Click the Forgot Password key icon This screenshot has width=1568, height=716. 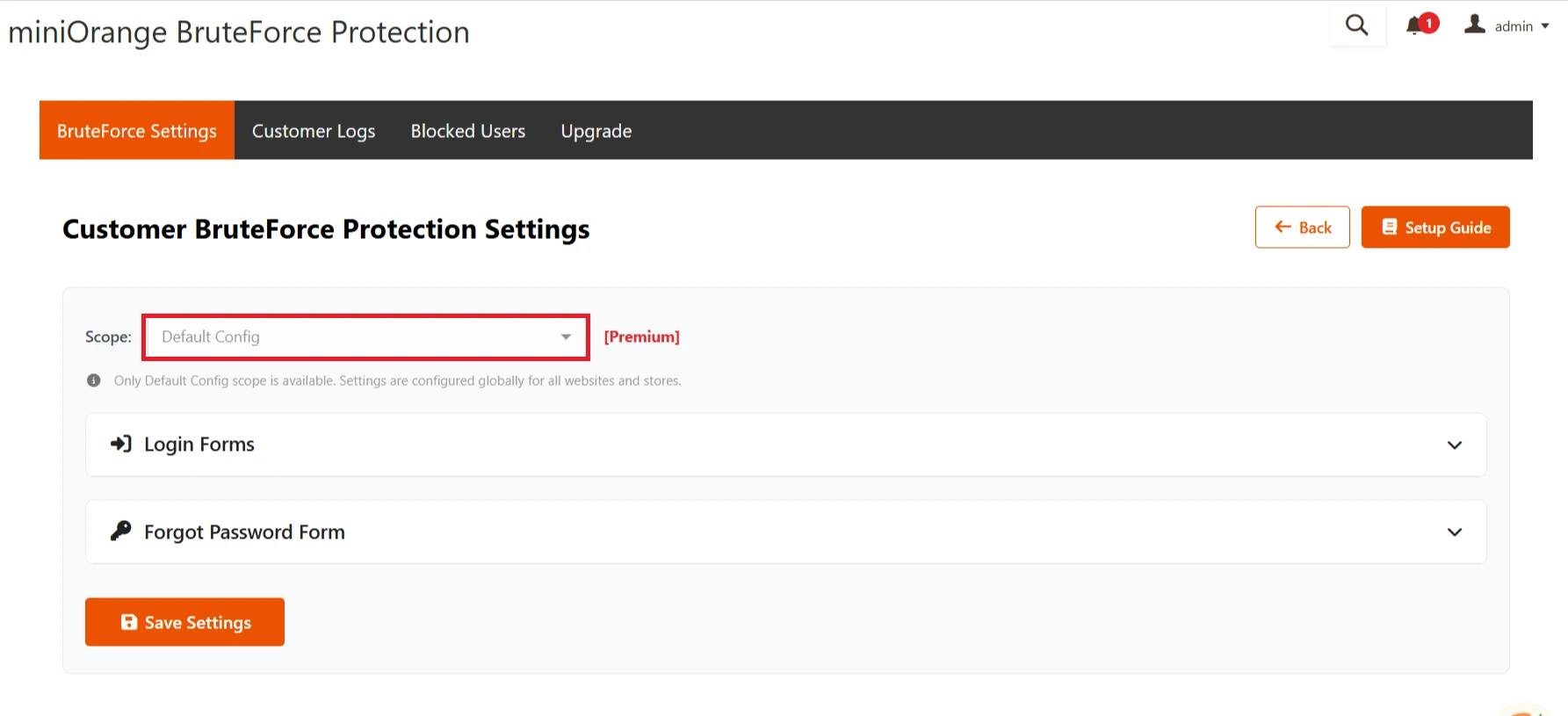[121, 531]
